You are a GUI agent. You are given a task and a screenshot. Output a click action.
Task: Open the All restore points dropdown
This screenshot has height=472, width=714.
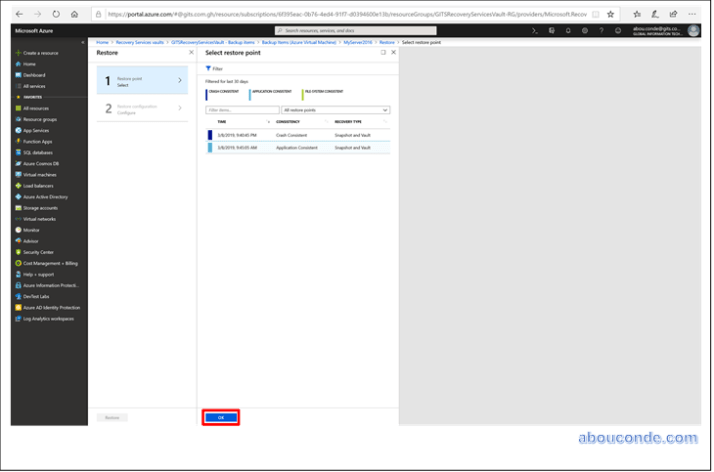pyautogui.click(x=335, y=109)
